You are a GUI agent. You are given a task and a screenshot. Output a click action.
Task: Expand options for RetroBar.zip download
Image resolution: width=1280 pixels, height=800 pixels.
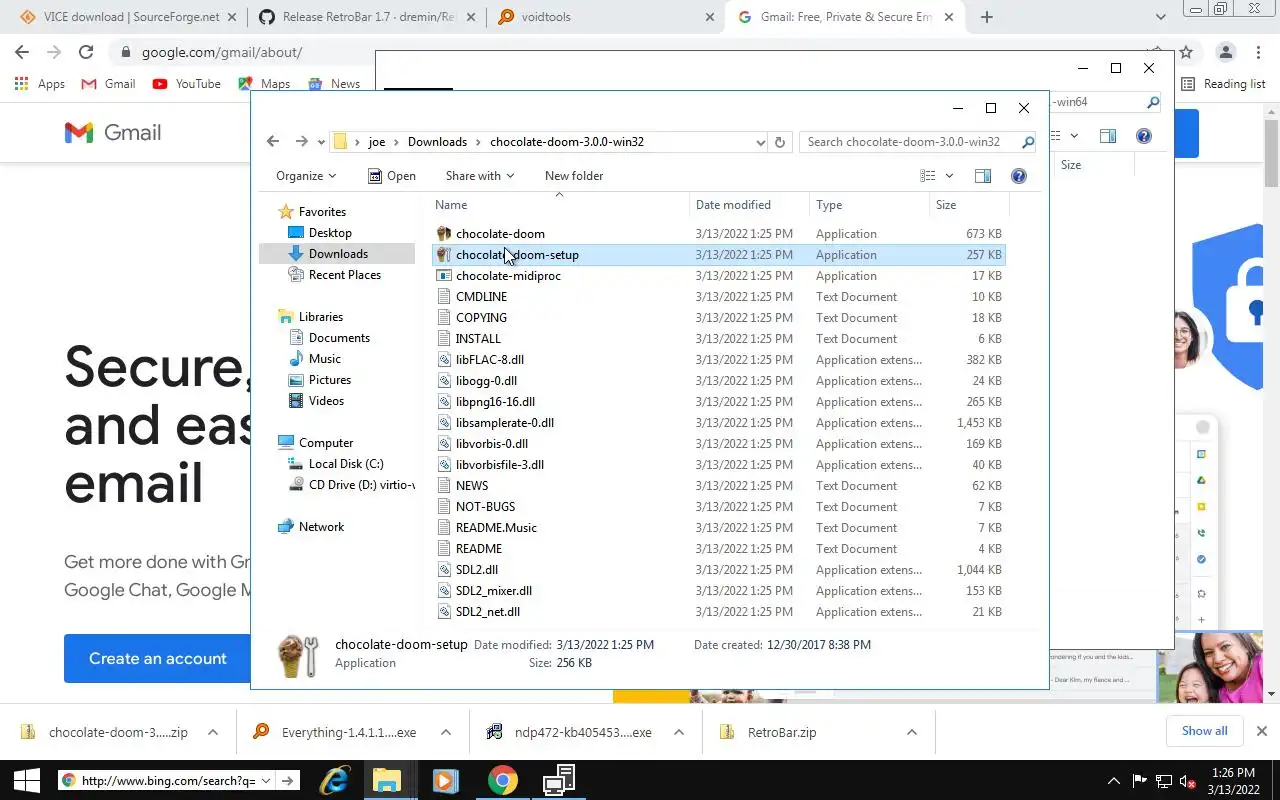pos(912,732)
